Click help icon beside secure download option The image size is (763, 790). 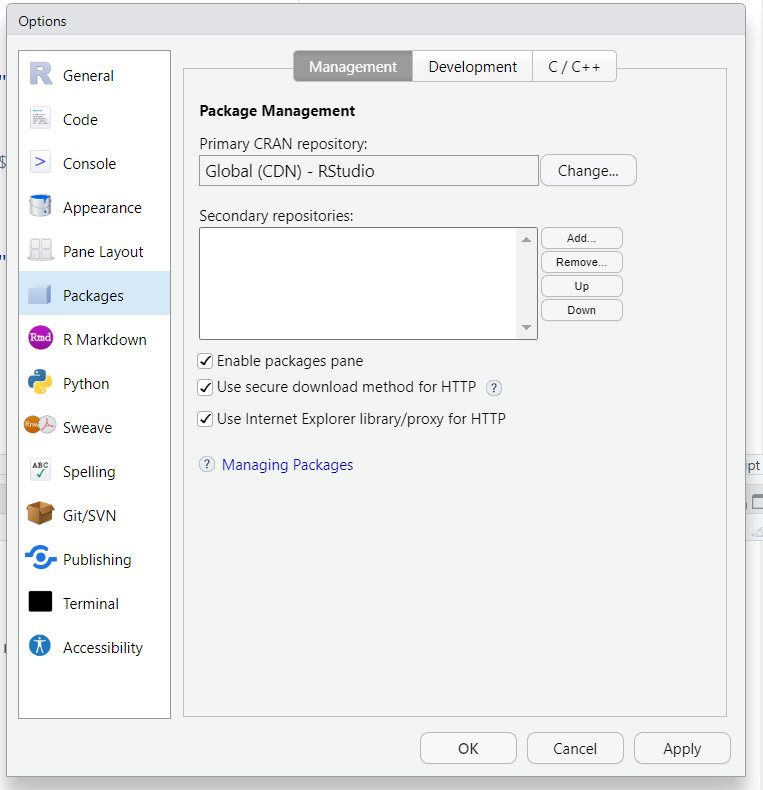[493, 388]
